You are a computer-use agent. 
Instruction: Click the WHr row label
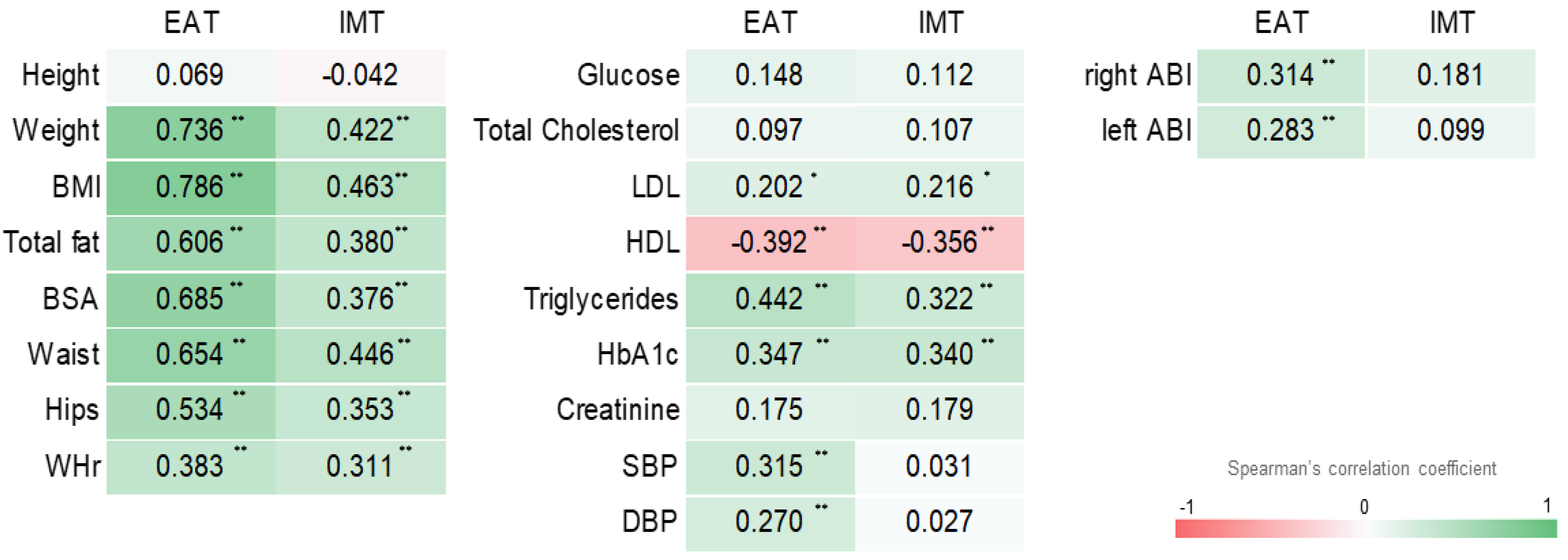(x=73, y=466)
